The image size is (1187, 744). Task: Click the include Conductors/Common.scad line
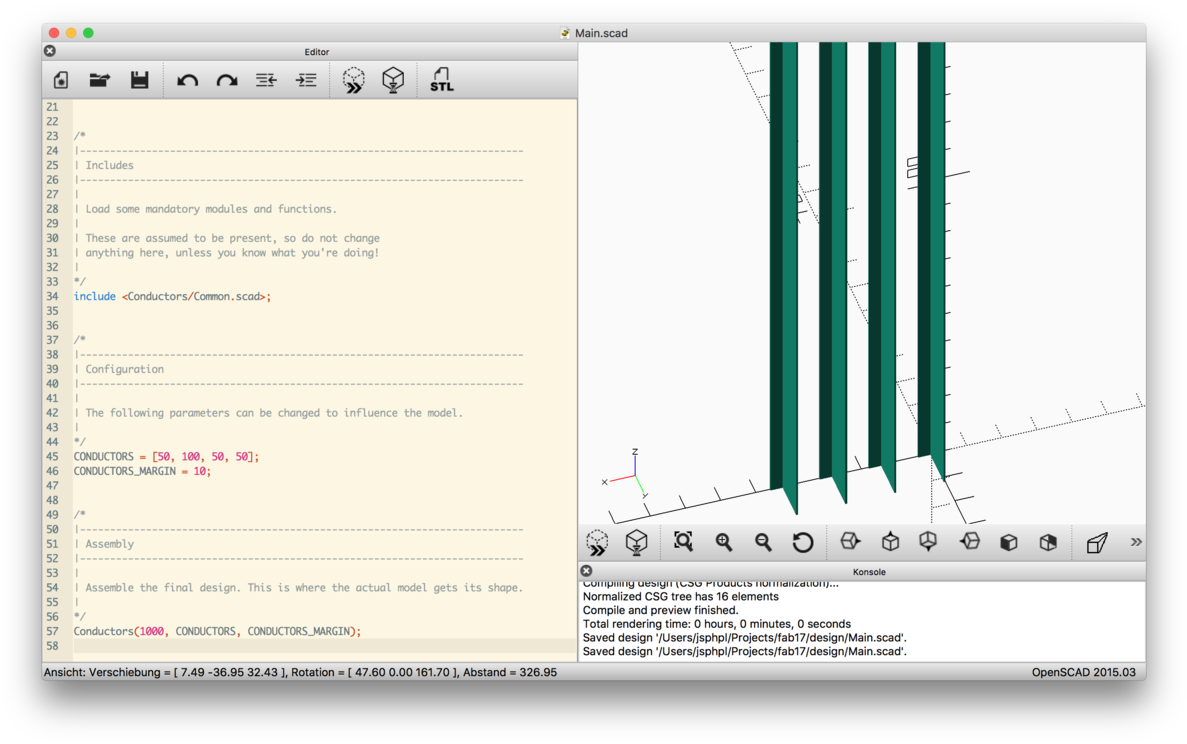pyautogui.click(x=172, y=296)
